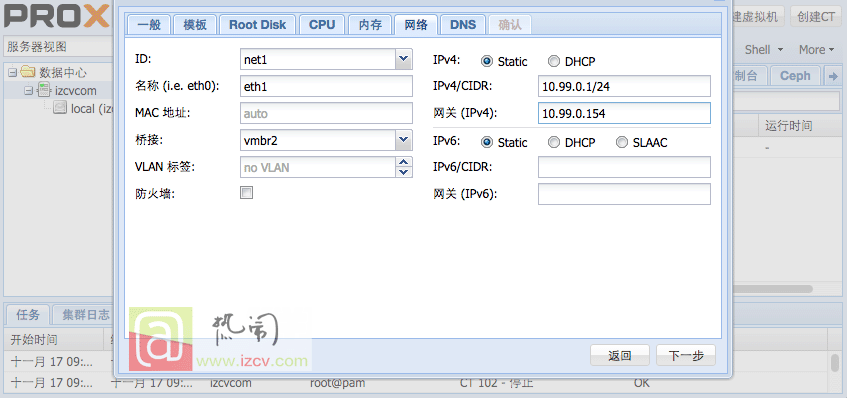This screenshot has width=847, height=398.
Task: Focus the empty IPv6/CIDR field
Action: [624, 167]
